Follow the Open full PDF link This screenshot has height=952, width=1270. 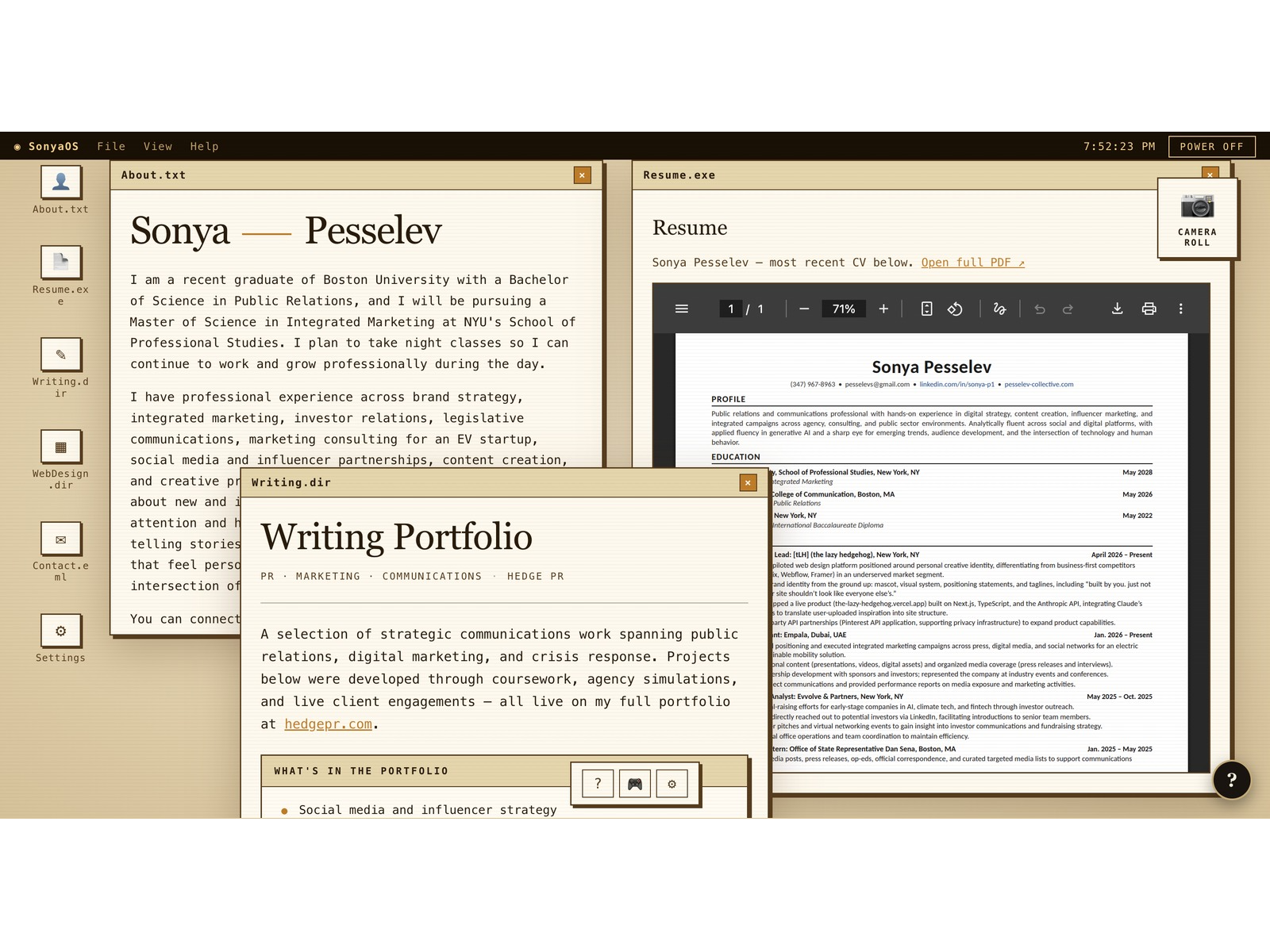(972, 263)
